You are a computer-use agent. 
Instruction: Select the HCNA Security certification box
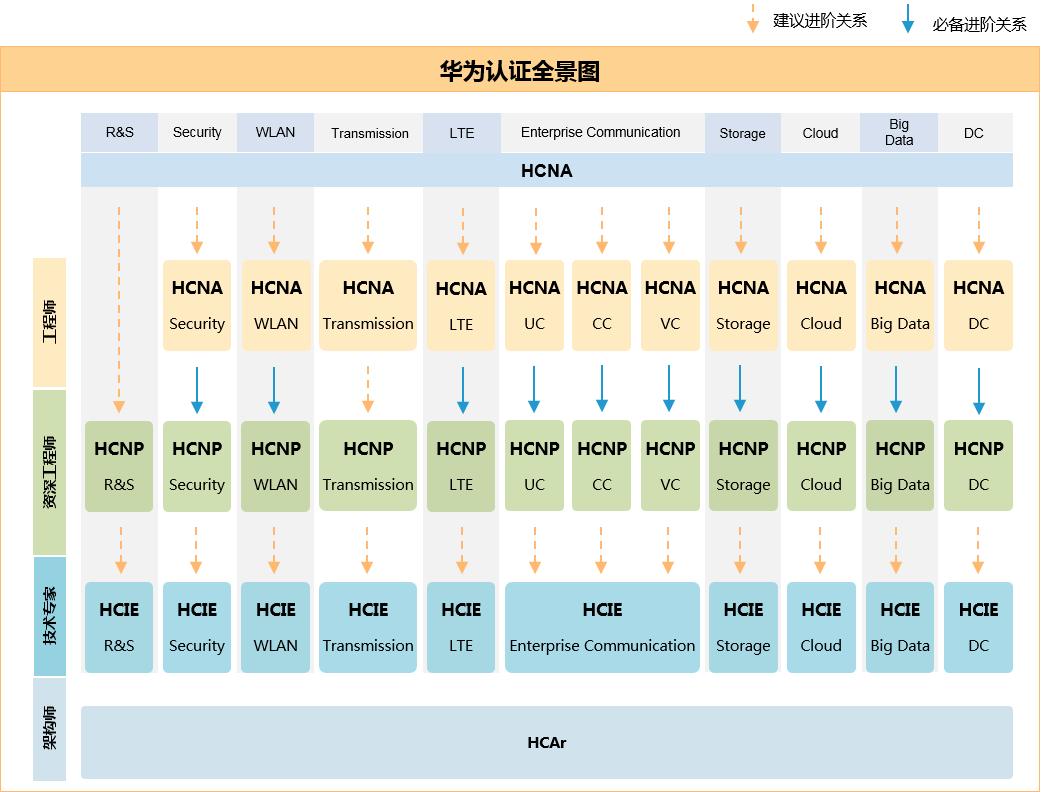[x=196, y=305]
